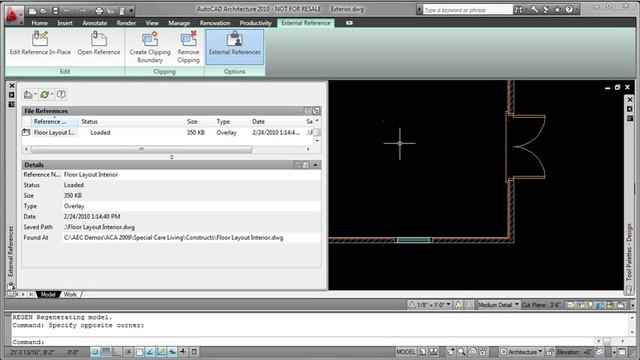Close the Tool Palettes - Design panel
Viewport: 640px width, 360px height.
click(630, 99)
